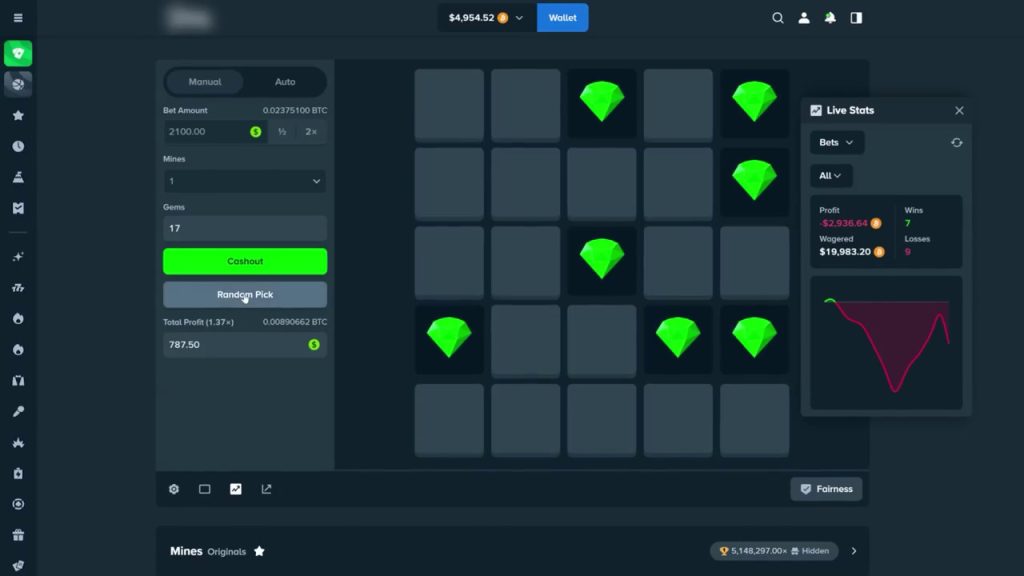Open Favourites with the sidebar star icon
Viewport: 1024px width, 576px height.
18,116
